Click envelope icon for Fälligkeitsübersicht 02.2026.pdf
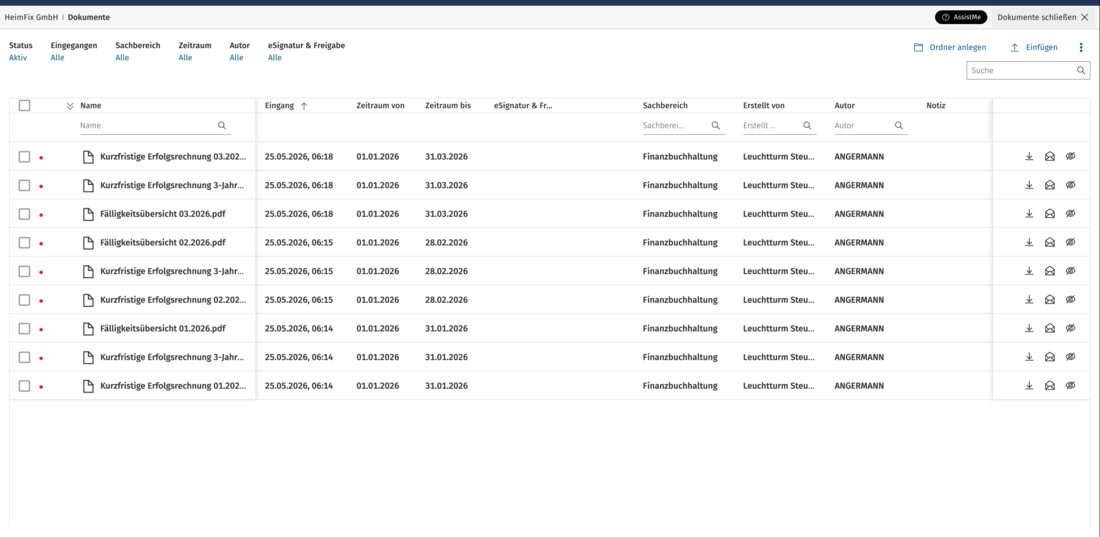Viewport: 1100px width, 537px height. click(x=1049, y=242)
